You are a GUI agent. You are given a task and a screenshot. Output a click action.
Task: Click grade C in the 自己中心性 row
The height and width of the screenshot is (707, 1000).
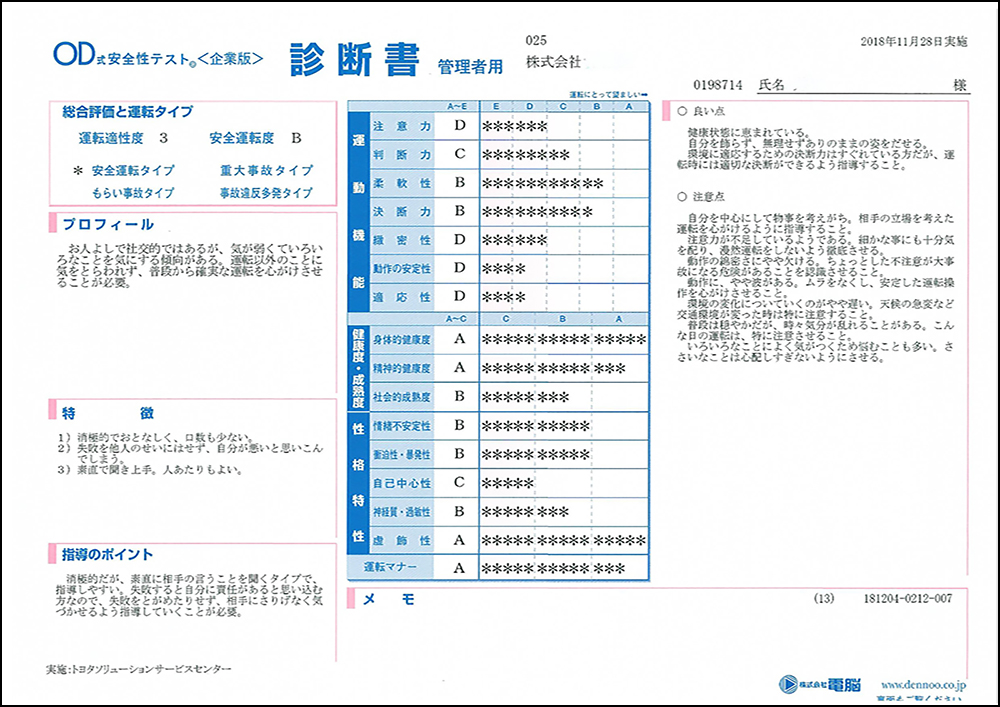(x=459, y=483)
